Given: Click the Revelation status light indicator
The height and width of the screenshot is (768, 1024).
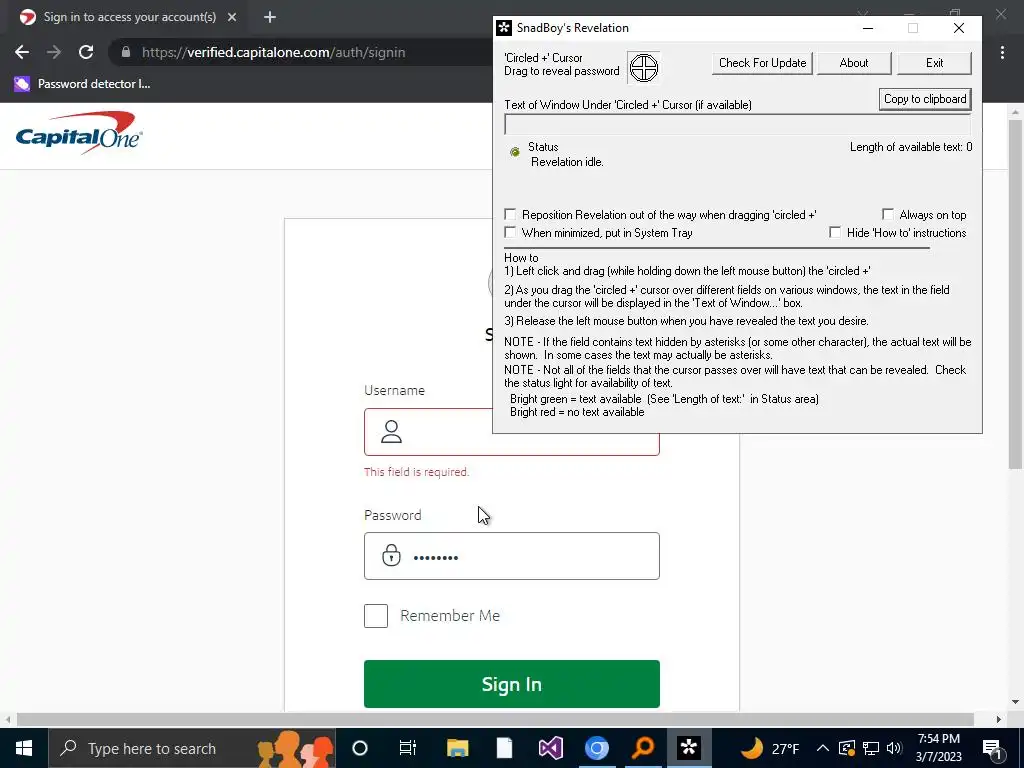Looking at the screenshot, I should 515,152.
